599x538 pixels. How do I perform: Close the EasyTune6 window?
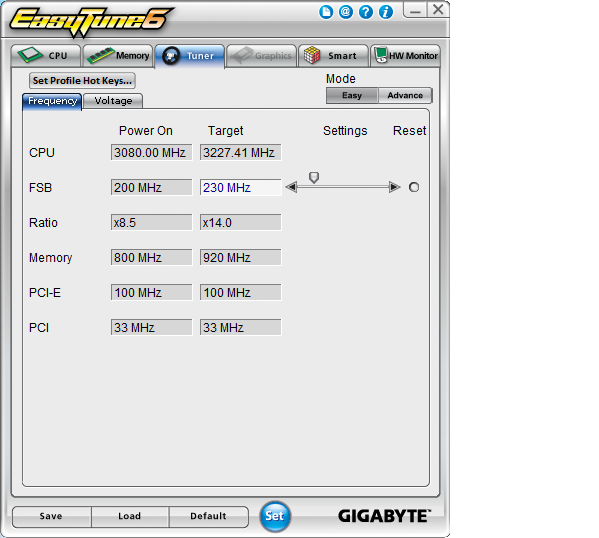click(x=438, y=9)
